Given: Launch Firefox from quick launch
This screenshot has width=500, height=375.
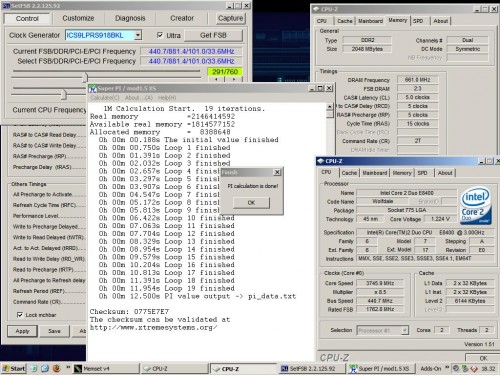Looking at the screenshot, I should [x=56, y=369].
